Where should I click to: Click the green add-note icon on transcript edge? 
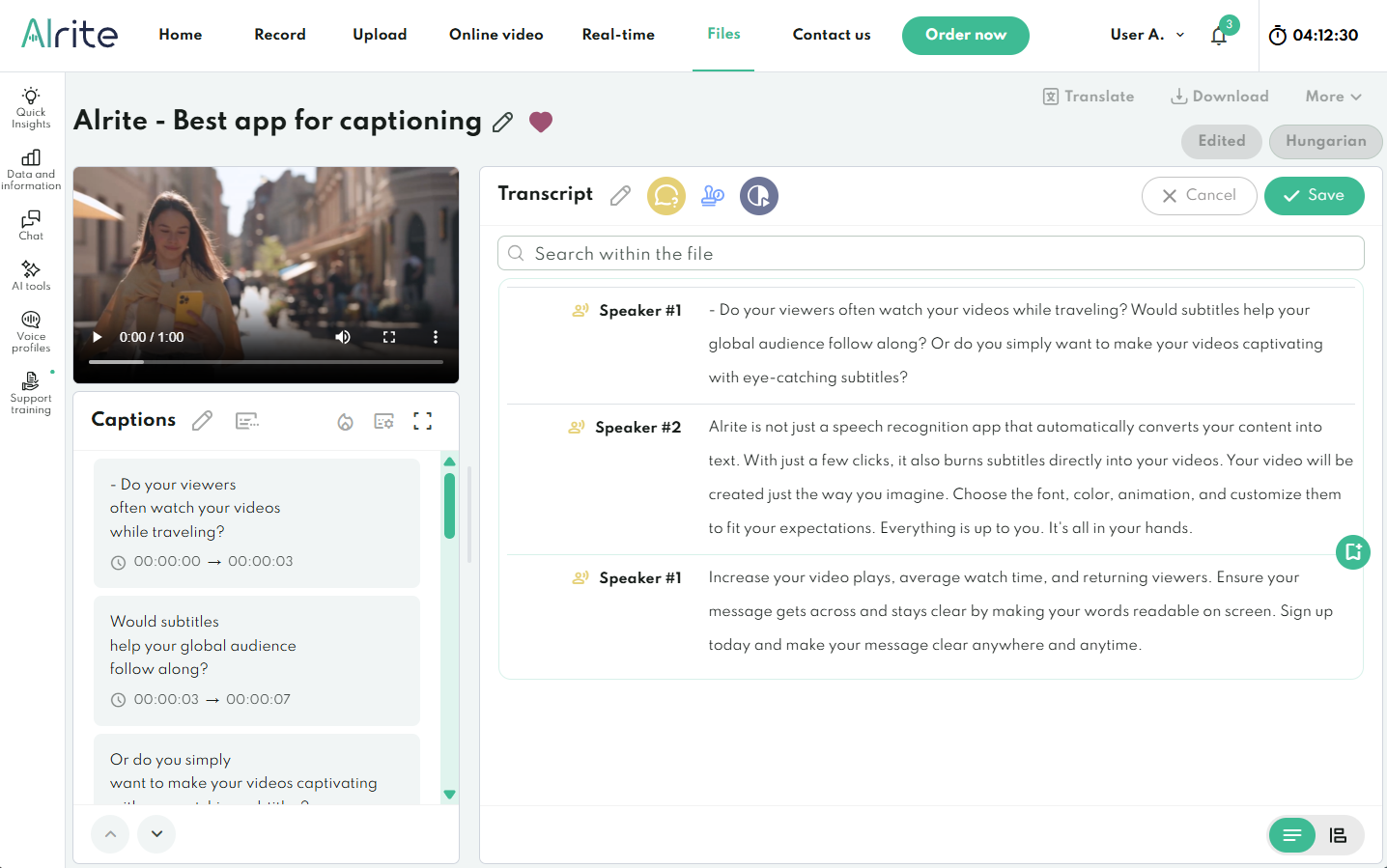(1353, 552)
